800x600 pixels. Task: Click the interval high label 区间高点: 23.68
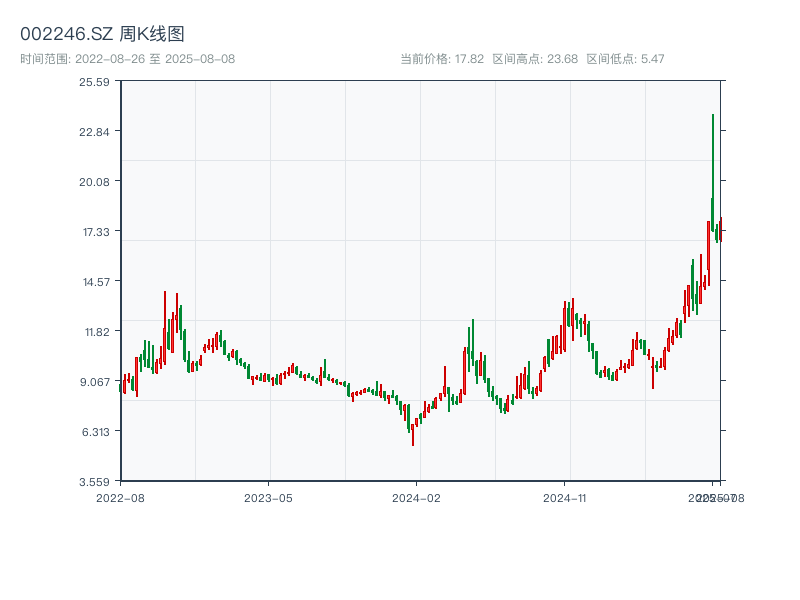pos(535,59)
